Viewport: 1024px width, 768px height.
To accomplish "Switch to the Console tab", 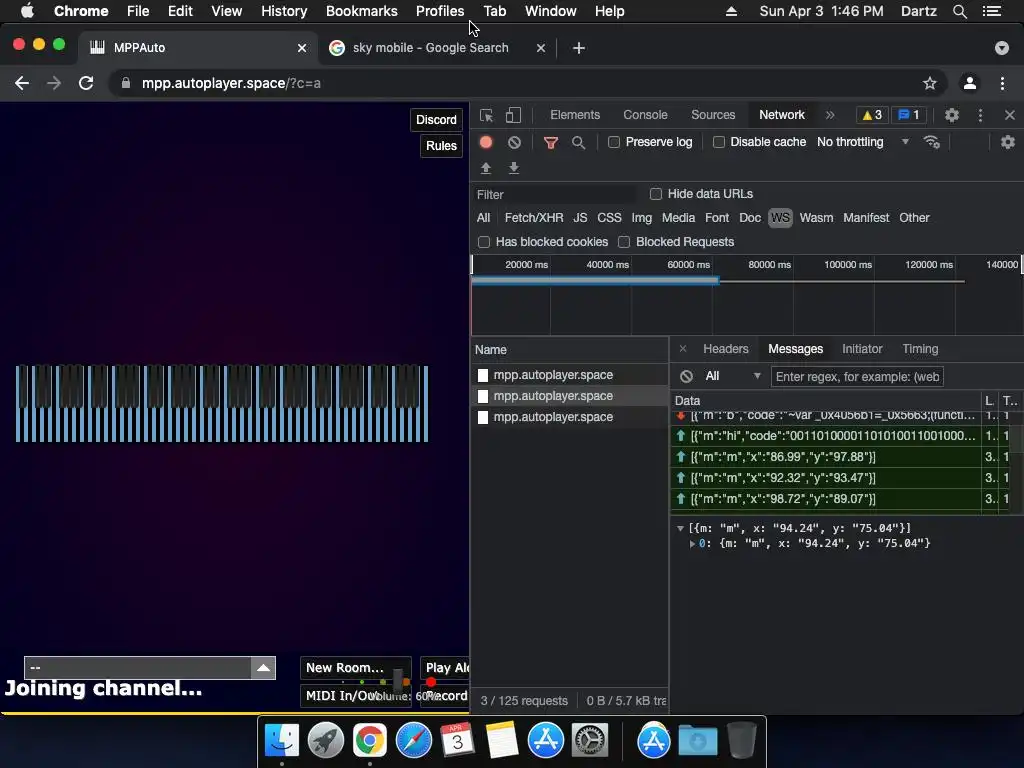I will (x=645, y=115).
